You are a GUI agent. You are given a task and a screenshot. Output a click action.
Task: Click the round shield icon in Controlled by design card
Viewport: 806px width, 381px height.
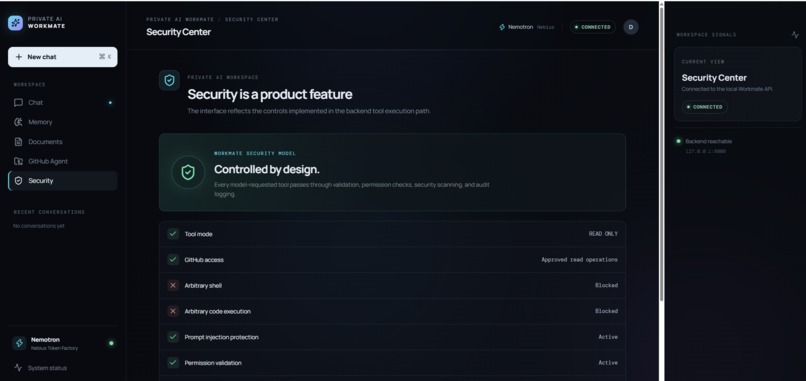(x=188, y=172)
